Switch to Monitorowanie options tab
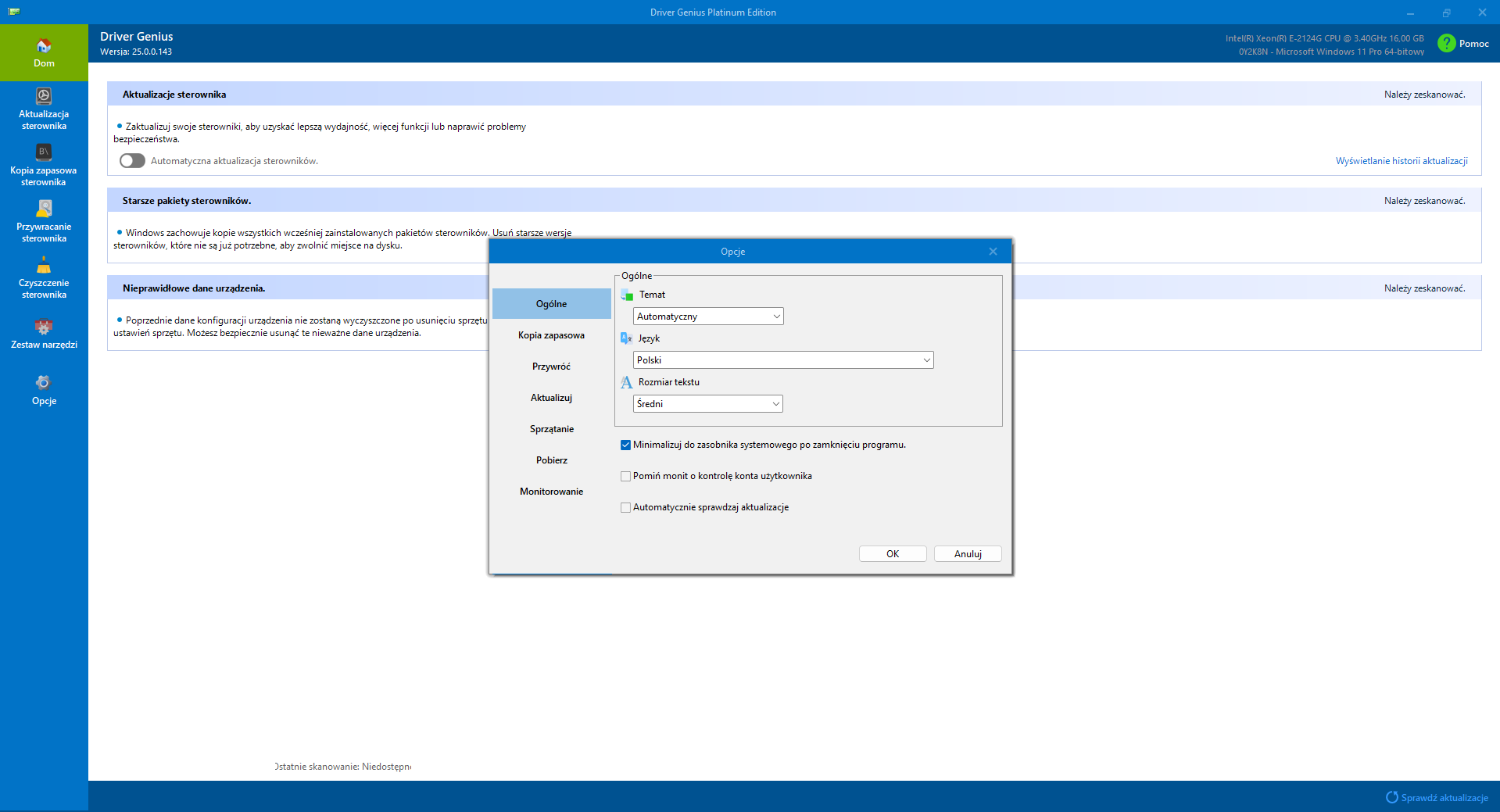Viewport: 1500px width, 812px height. point(552,492)
